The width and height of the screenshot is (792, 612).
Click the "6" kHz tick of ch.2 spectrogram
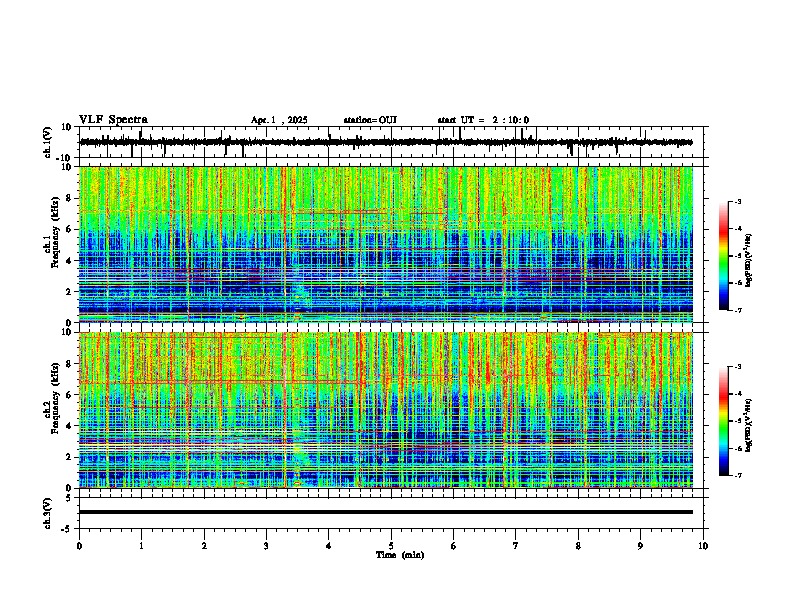(70, 395)
